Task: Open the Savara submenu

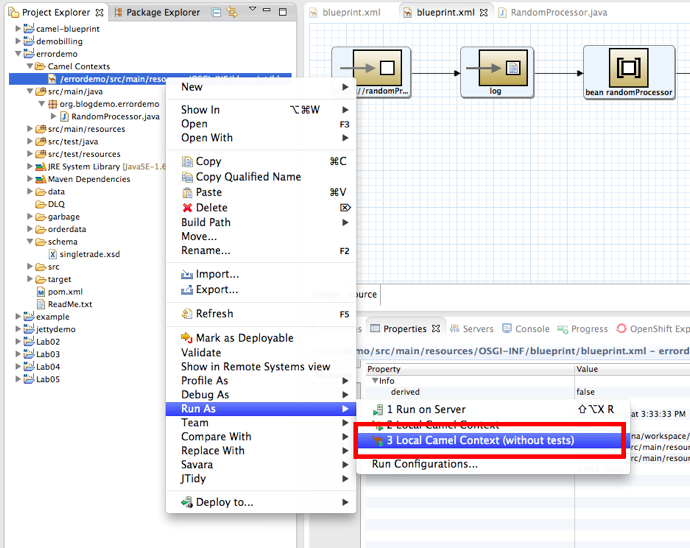Action: click(261, 464)
